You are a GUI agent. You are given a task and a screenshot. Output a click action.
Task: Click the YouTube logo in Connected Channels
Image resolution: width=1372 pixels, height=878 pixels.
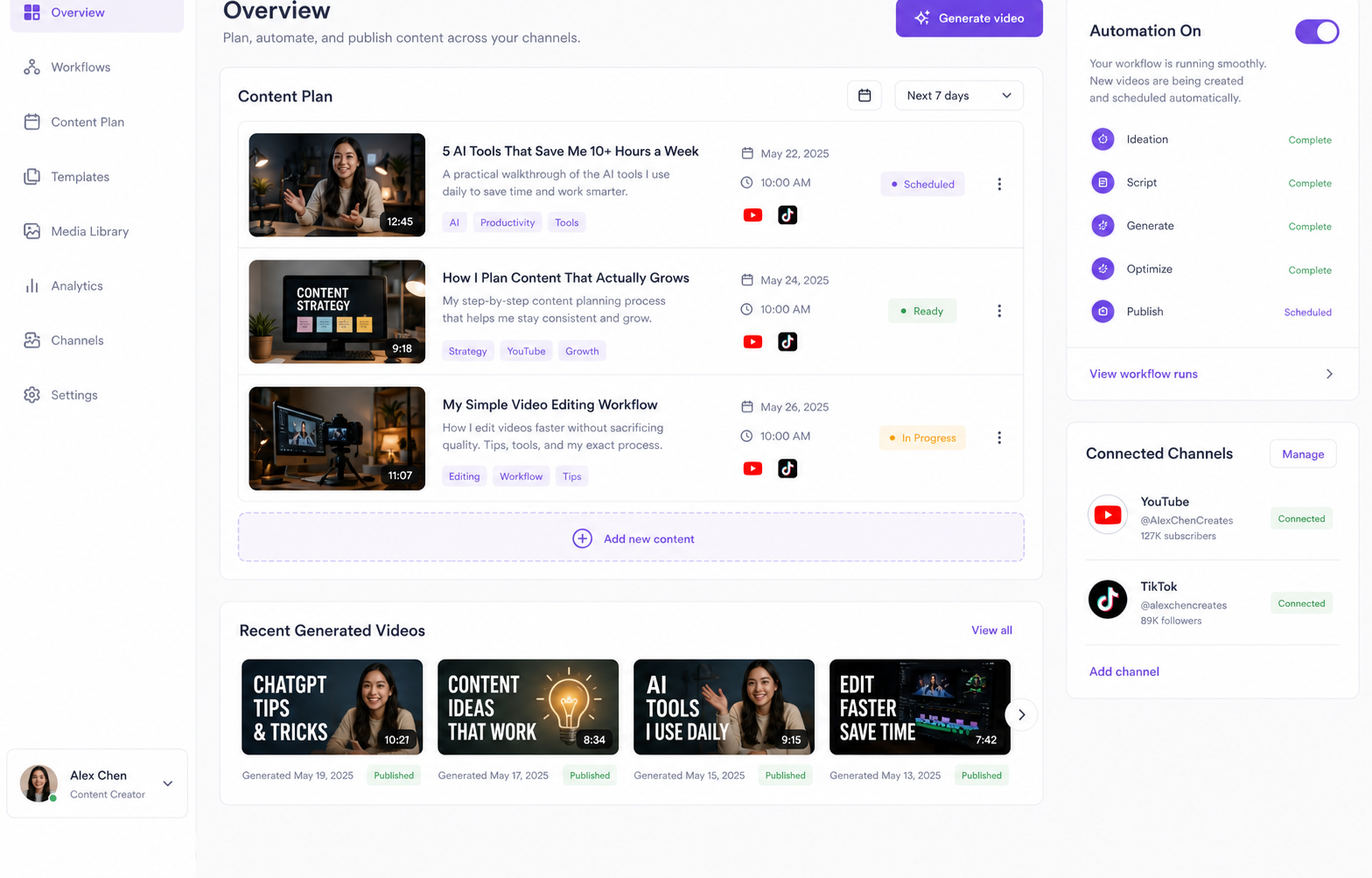[1108, 515]
